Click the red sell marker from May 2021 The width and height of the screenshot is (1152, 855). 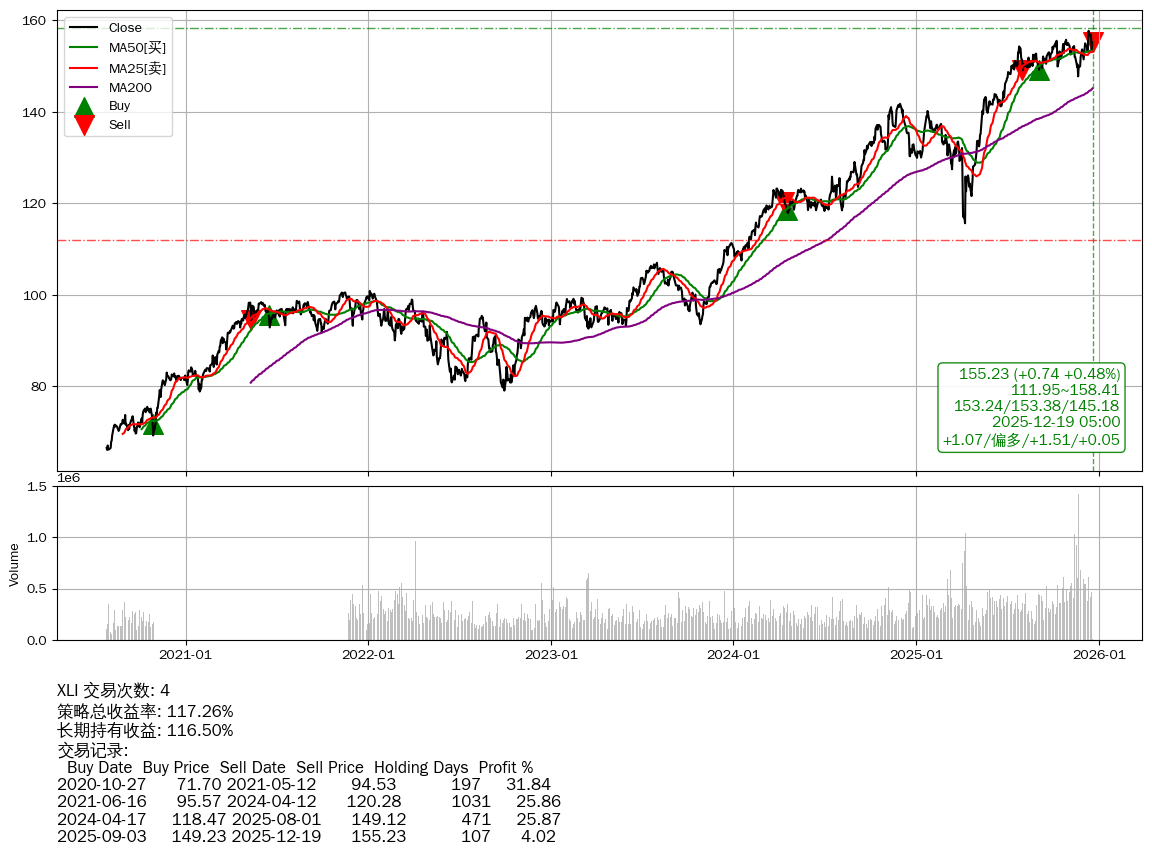(x=251, y=319)
